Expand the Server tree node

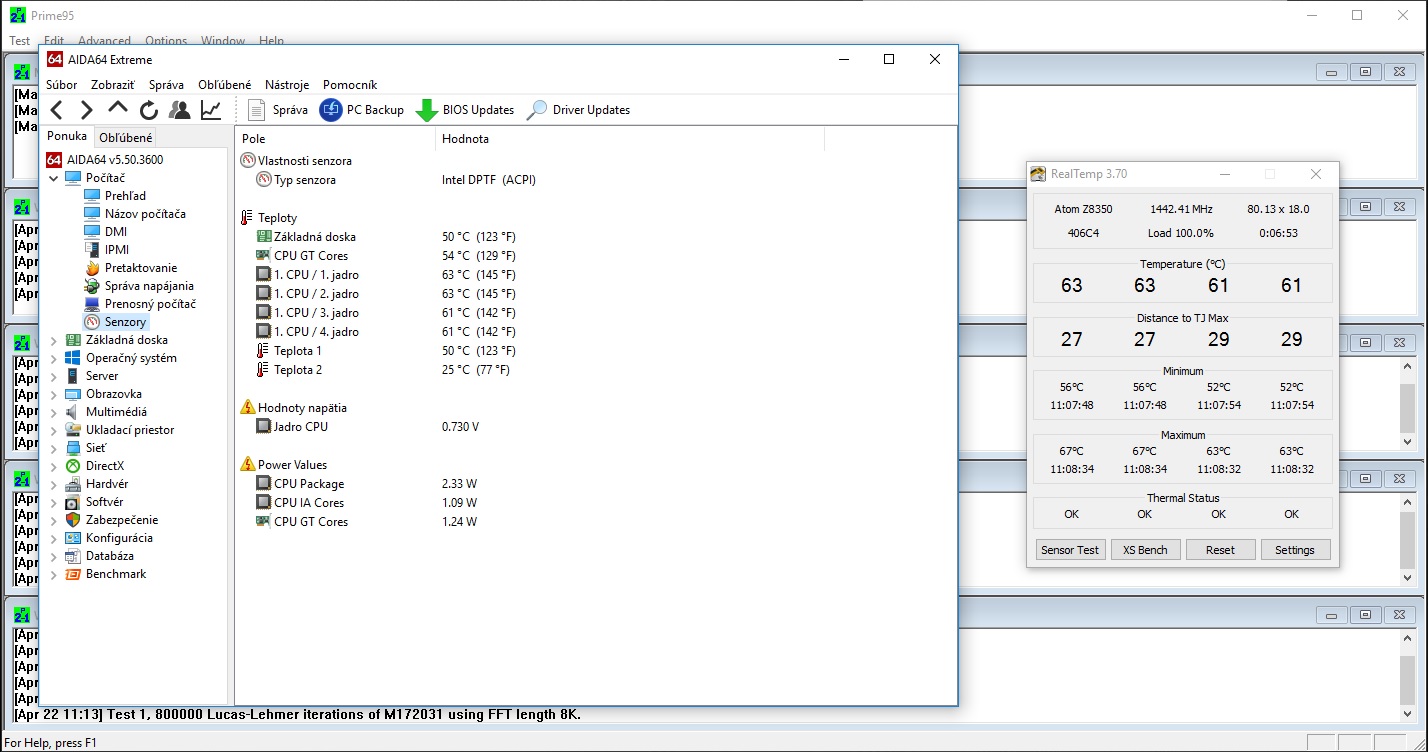point(54,376)
